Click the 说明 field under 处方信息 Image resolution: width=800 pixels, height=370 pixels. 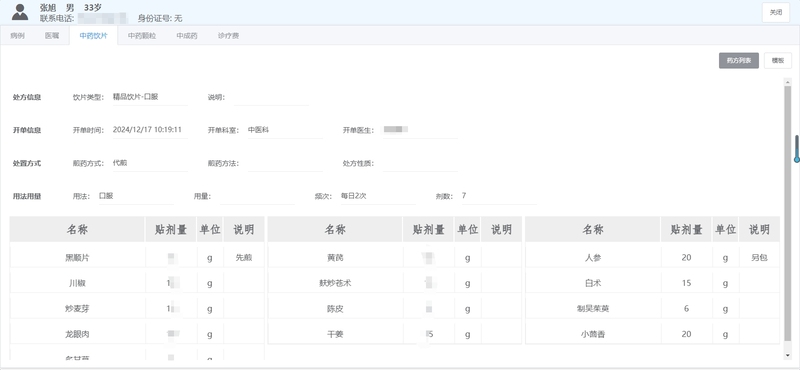[x=271, y=97]
